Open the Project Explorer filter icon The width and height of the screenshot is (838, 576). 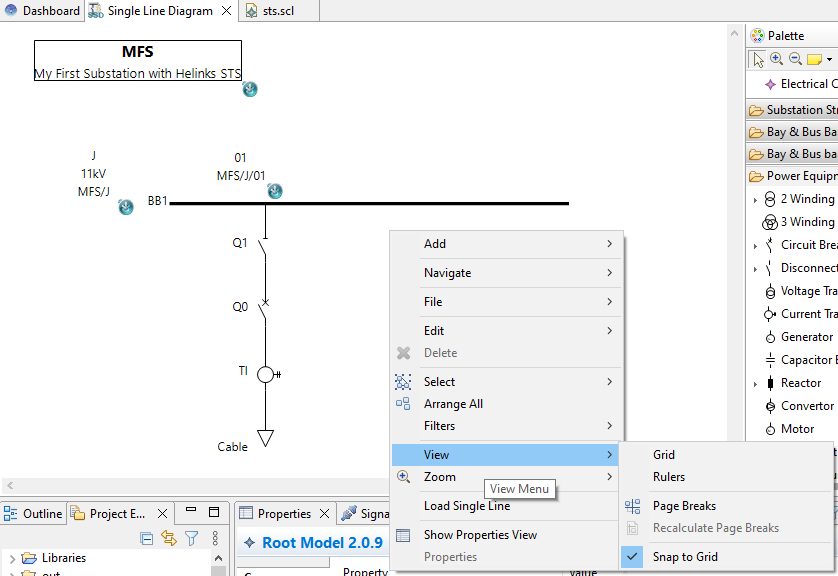click(x=191, y=538)
